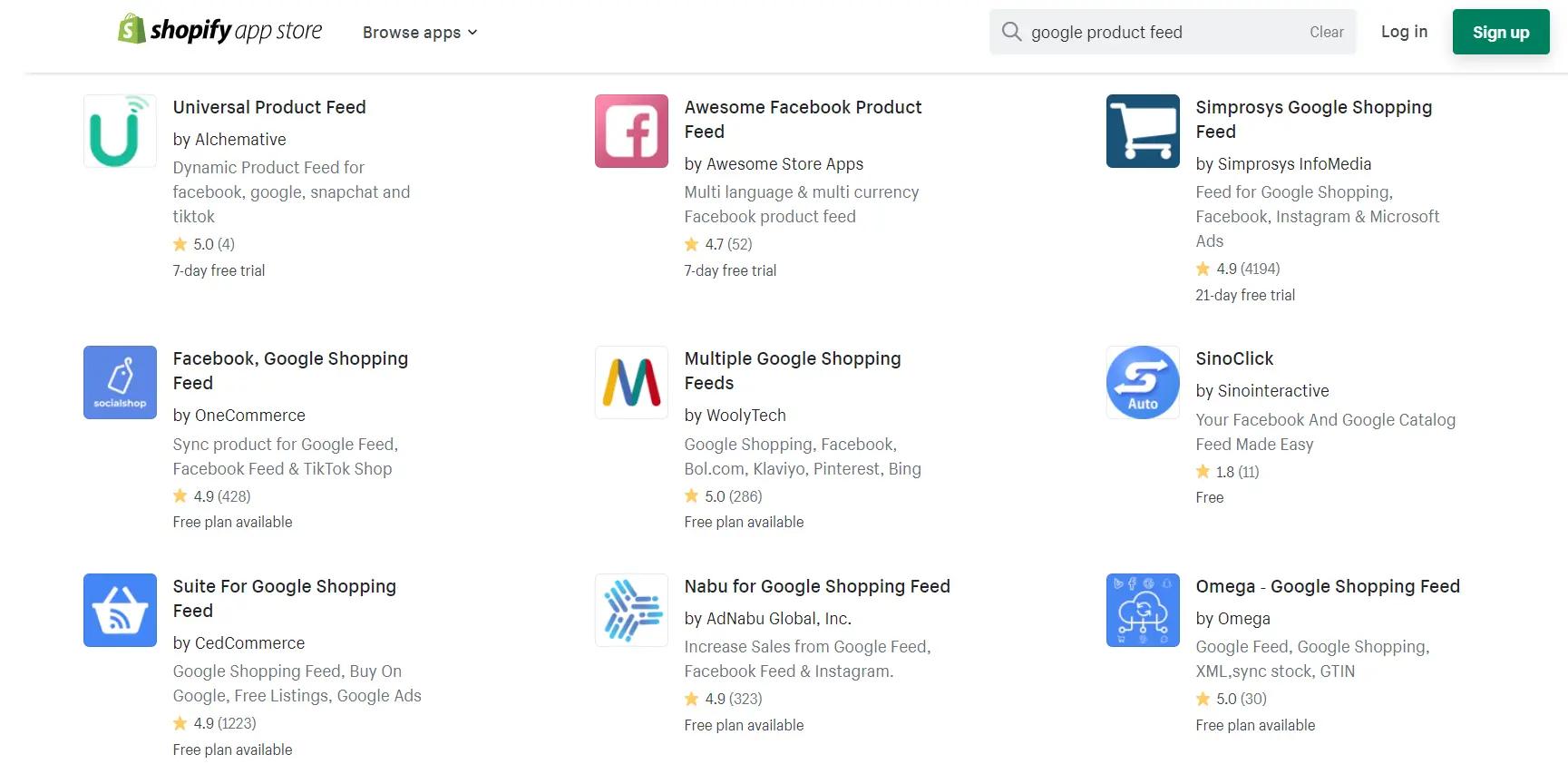Select the socialshop app icon

click(120, 383)
